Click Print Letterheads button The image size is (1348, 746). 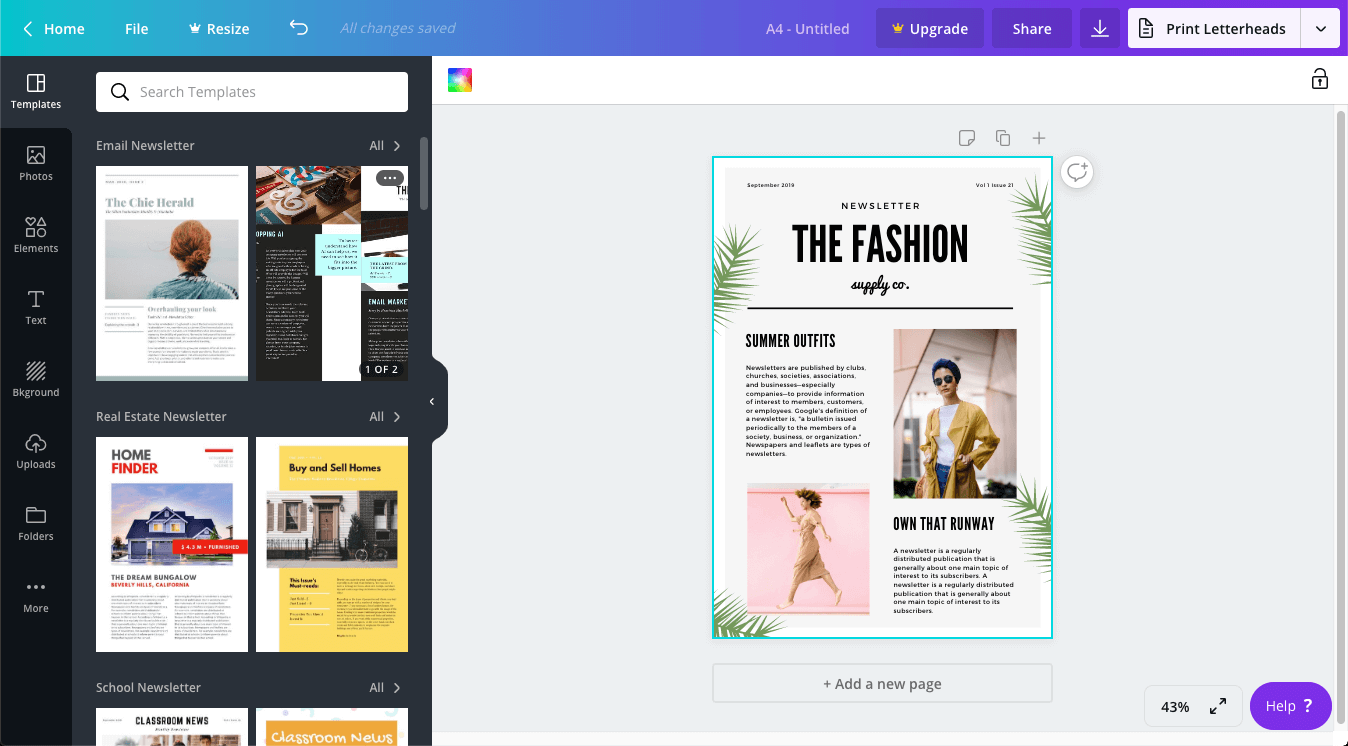1215,28
